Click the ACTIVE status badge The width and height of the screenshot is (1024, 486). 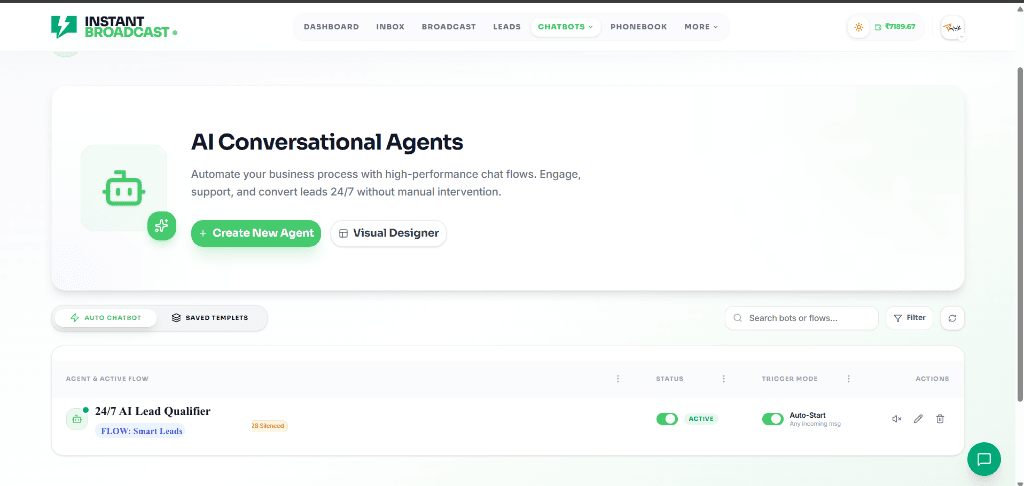701,419
